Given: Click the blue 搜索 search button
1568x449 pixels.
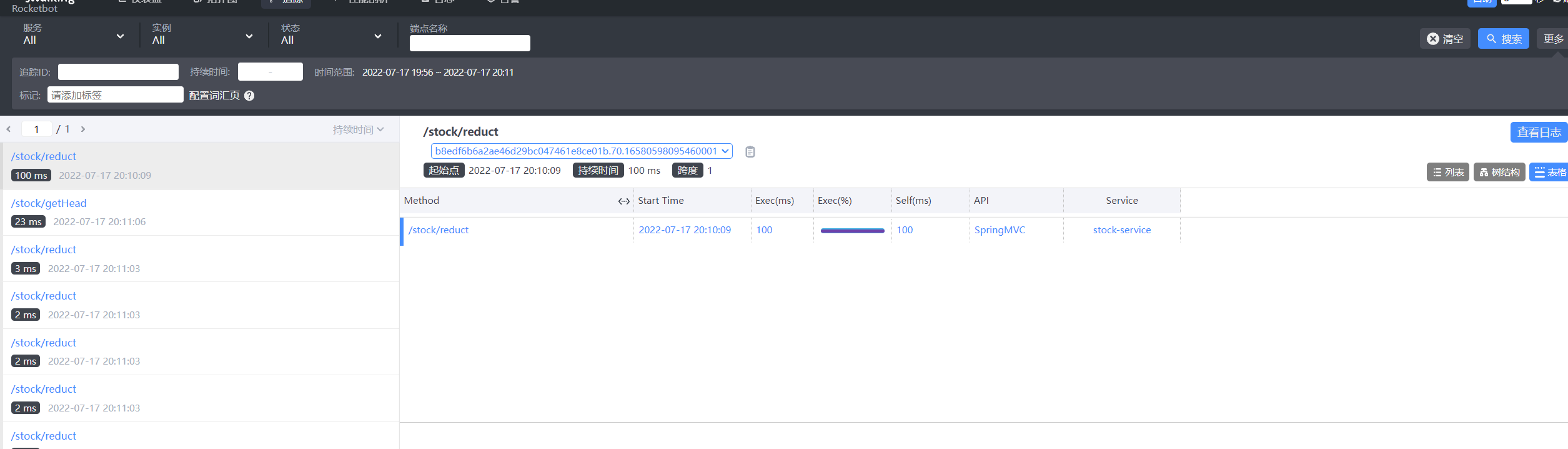Looking at the screenshot, I should 1503,39.
